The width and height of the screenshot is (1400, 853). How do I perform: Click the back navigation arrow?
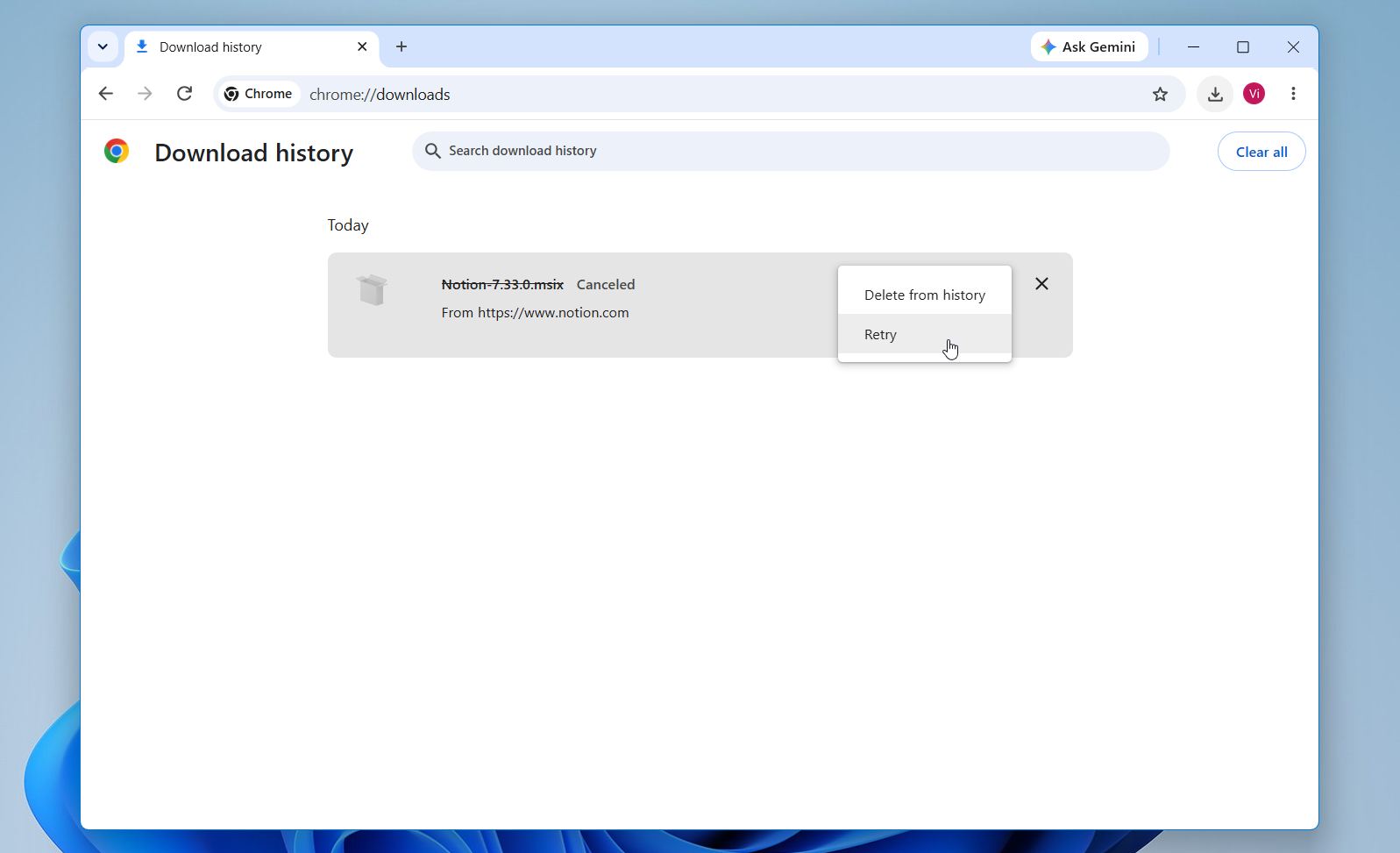tap(106, 94)
